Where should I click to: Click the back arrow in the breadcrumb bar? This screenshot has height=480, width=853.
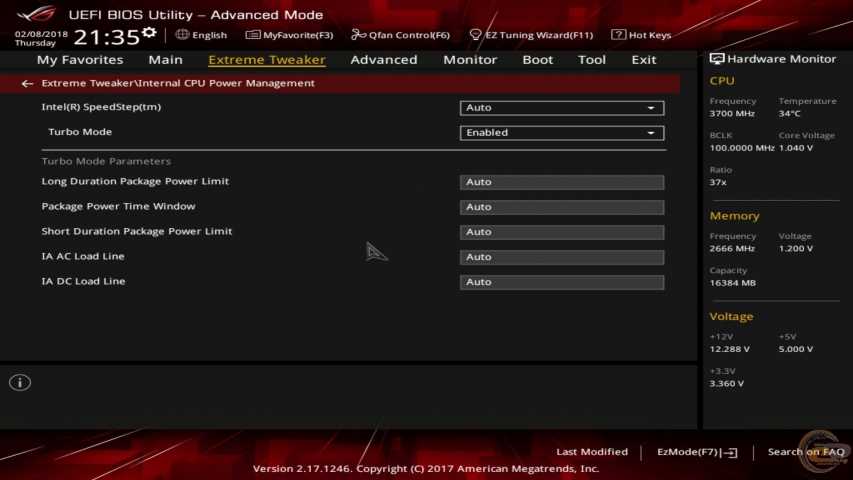(27, 83)
